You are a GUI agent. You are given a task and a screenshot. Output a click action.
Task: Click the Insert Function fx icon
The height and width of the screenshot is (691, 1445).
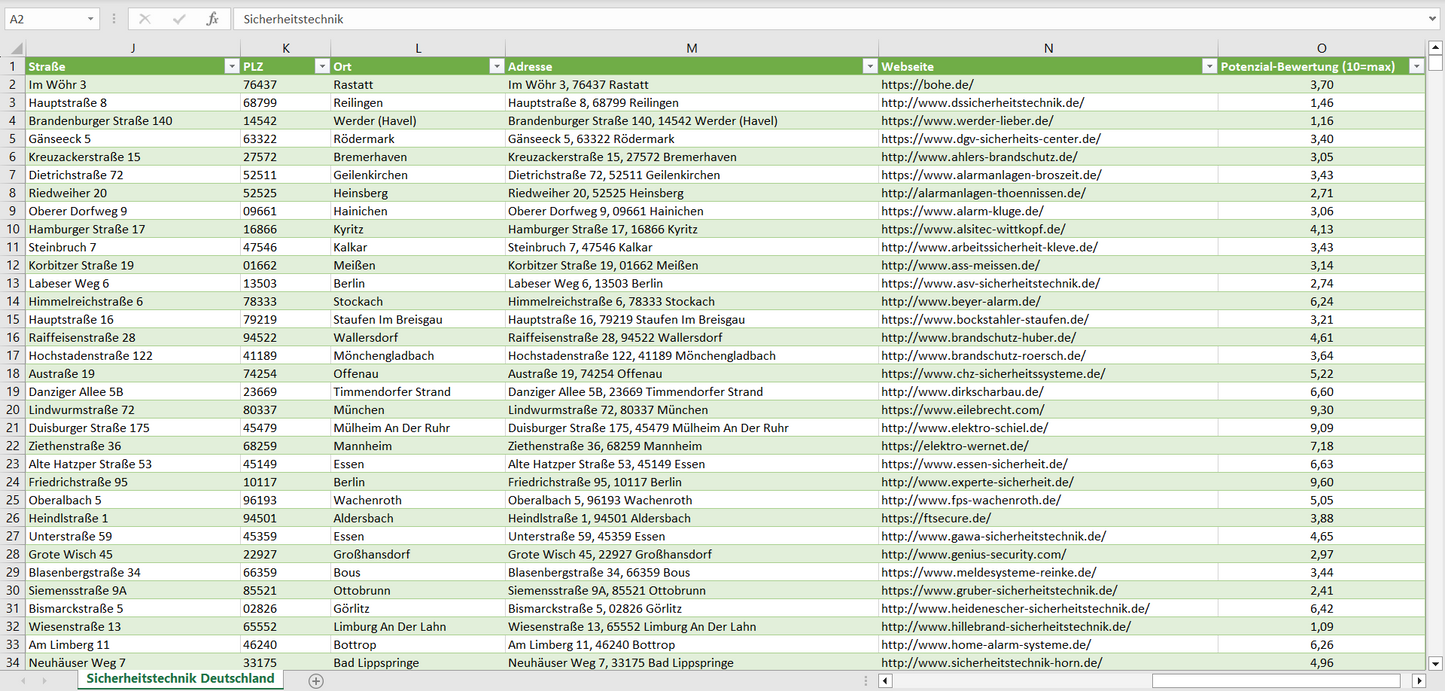point(212,19)
